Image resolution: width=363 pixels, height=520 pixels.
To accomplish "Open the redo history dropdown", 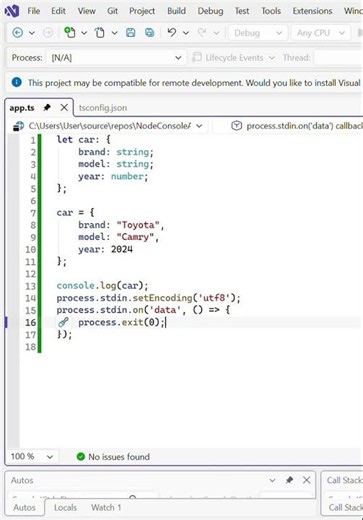I will [x=216, y=33].
